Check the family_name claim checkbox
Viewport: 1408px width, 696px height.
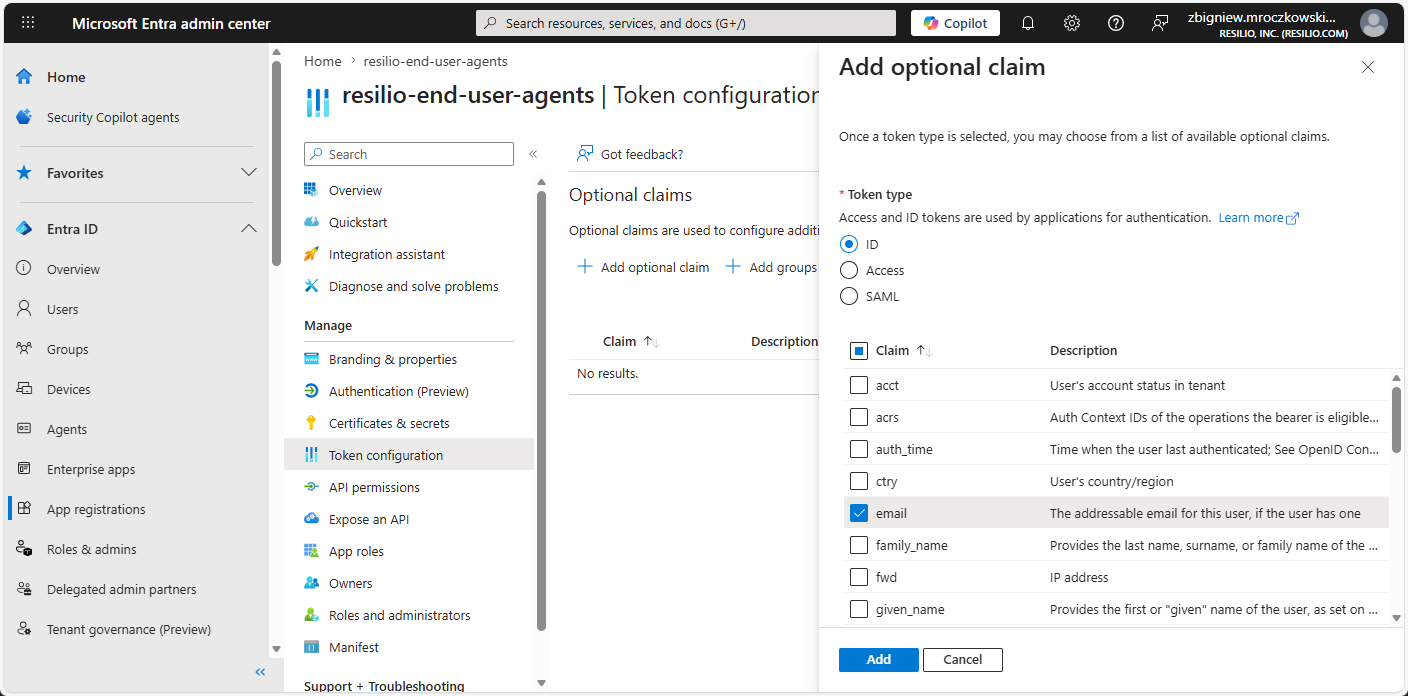(858, 545)
